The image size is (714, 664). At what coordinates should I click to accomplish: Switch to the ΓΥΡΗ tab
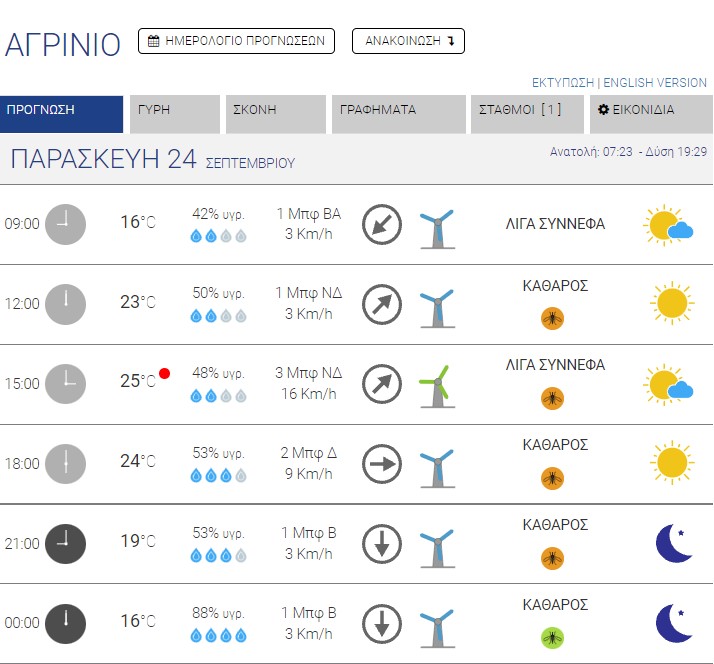tap(174, 110)
